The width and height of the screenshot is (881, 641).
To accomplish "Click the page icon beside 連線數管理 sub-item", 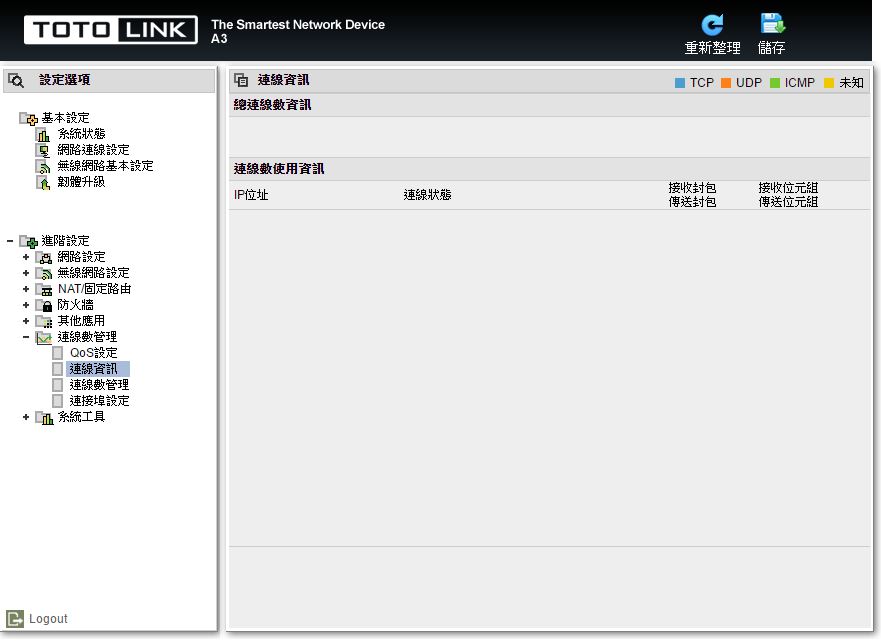I will [57, 385].
